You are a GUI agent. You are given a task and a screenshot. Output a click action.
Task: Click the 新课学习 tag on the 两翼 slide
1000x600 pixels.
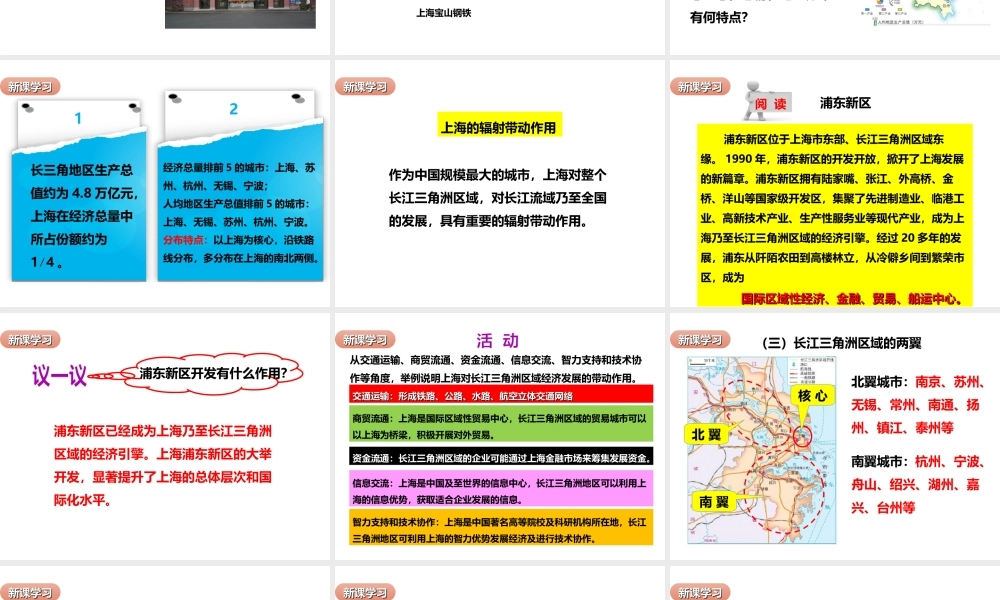click(700, 340)
